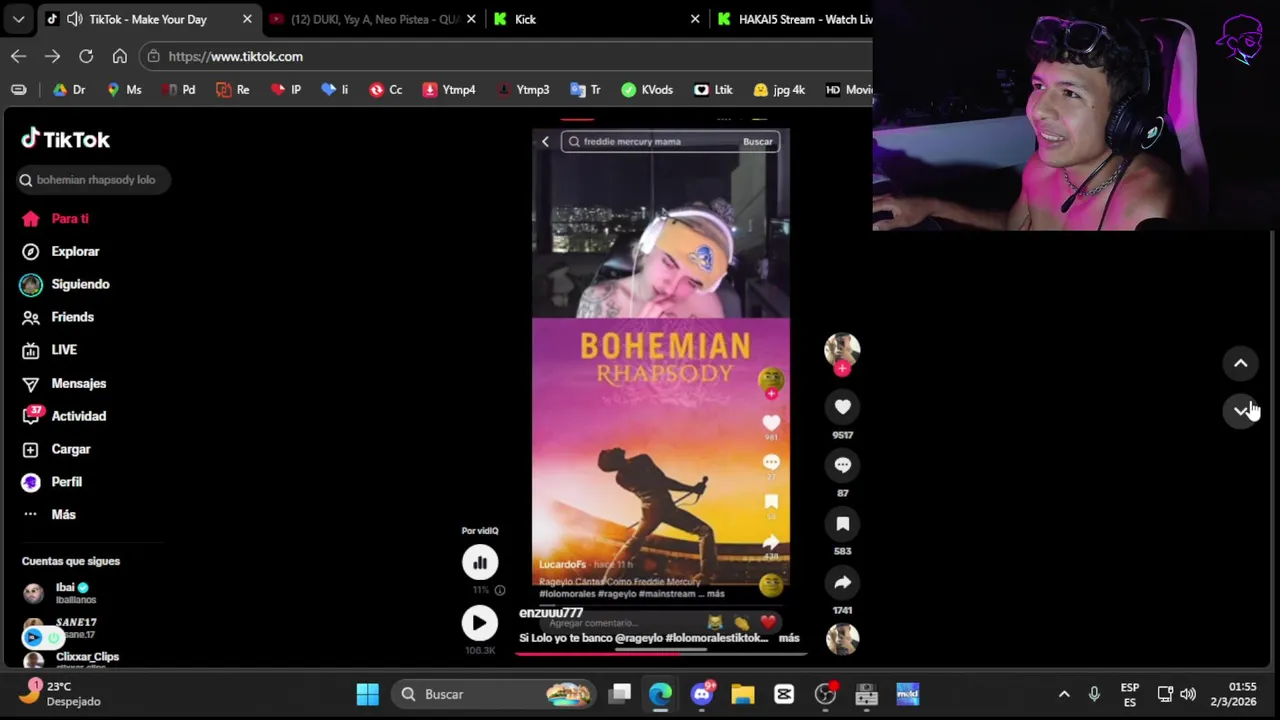Screen dimensions: 1280x720
Task: Show hidden system tray icons
Action: pyautogui.click(x=1064, y=694)
